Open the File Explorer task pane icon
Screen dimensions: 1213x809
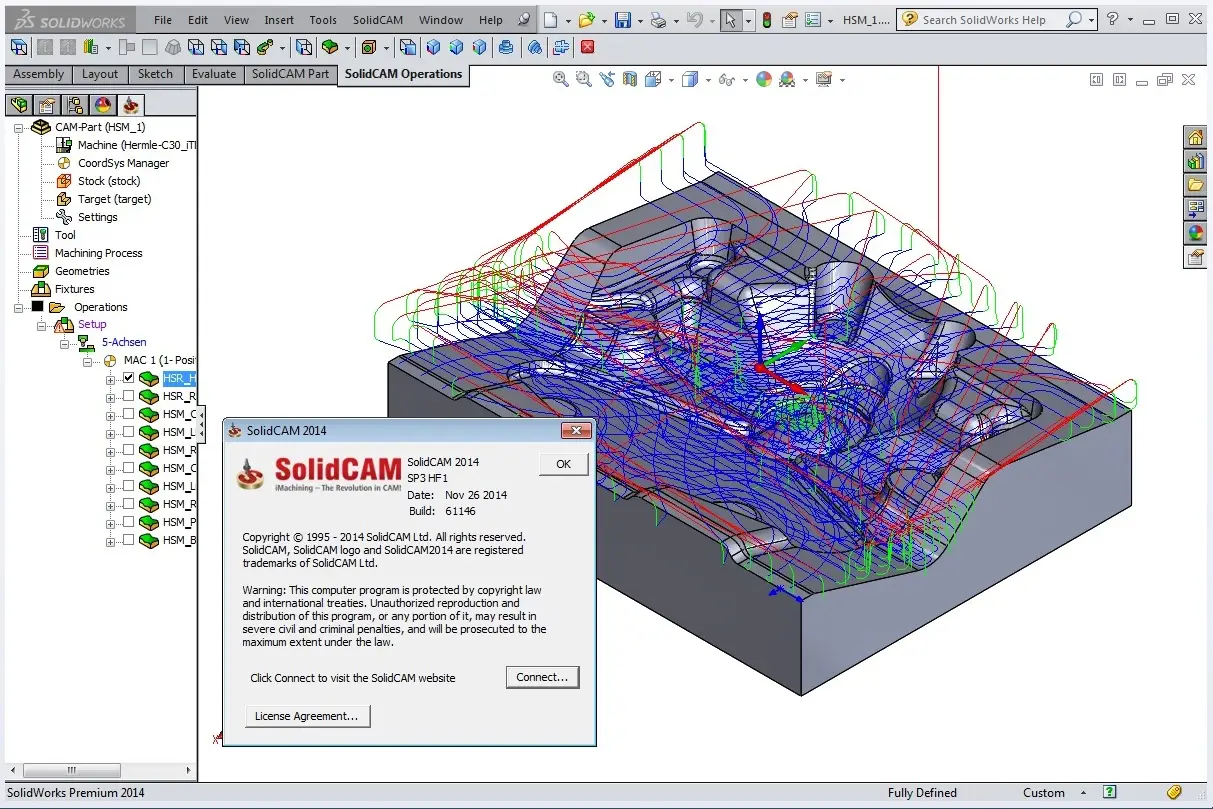[1195, 185]
